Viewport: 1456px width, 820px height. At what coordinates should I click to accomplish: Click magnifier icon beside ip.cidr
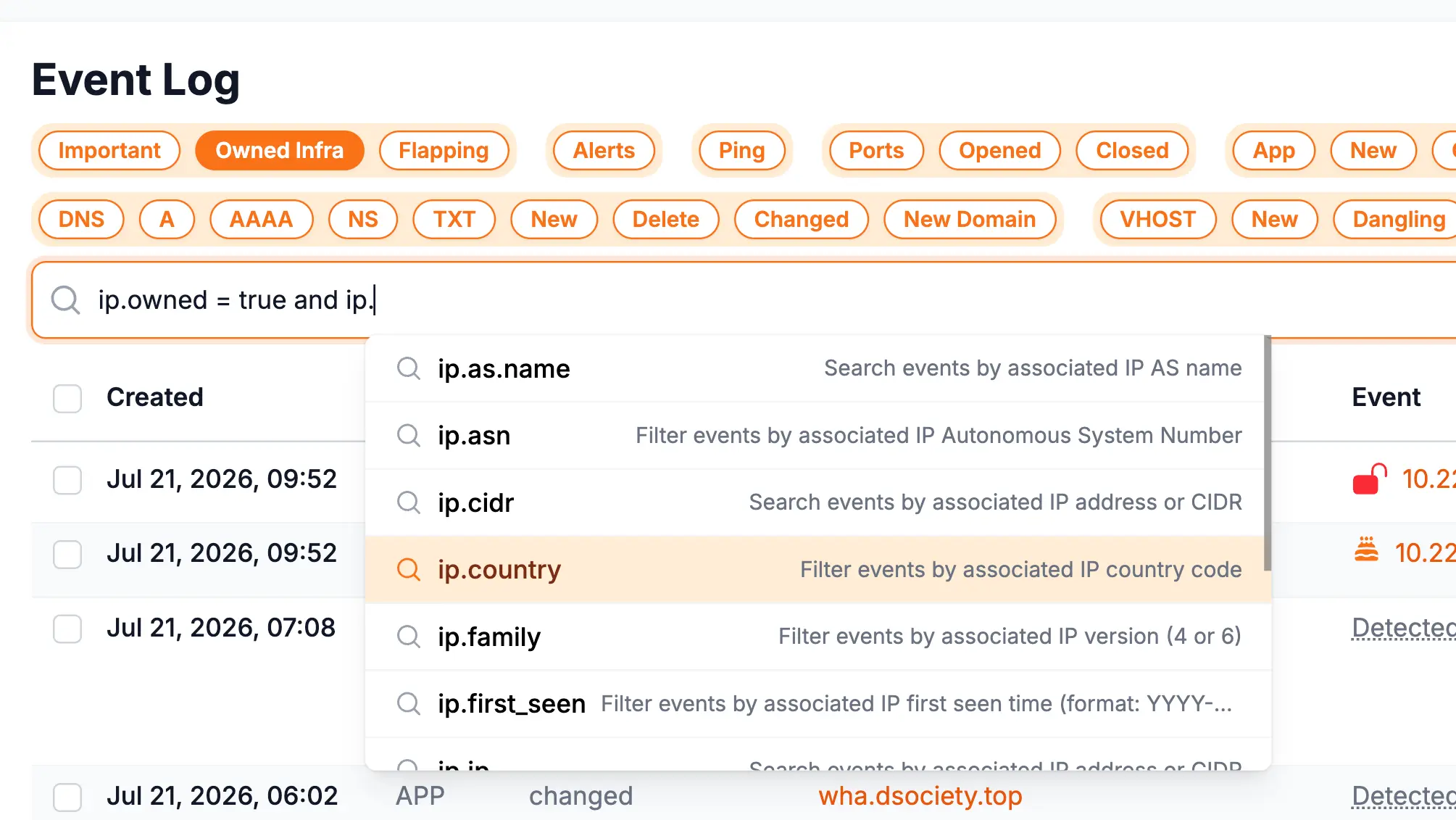point(409,502)
